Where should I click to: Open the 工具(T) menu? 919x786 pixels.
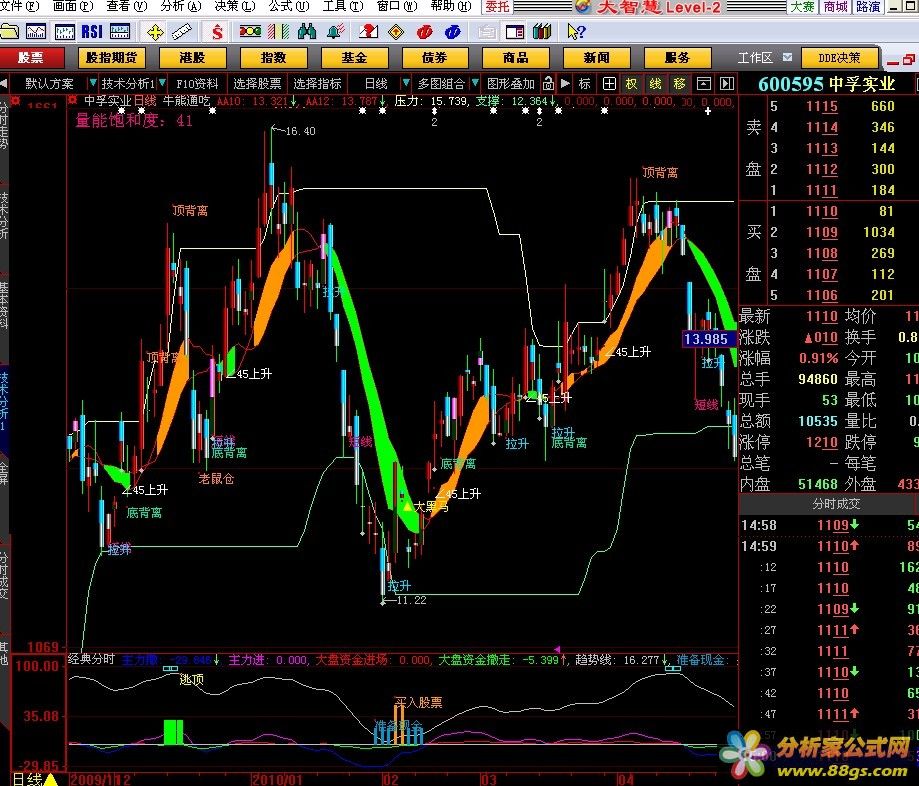(x=342, y=6)
